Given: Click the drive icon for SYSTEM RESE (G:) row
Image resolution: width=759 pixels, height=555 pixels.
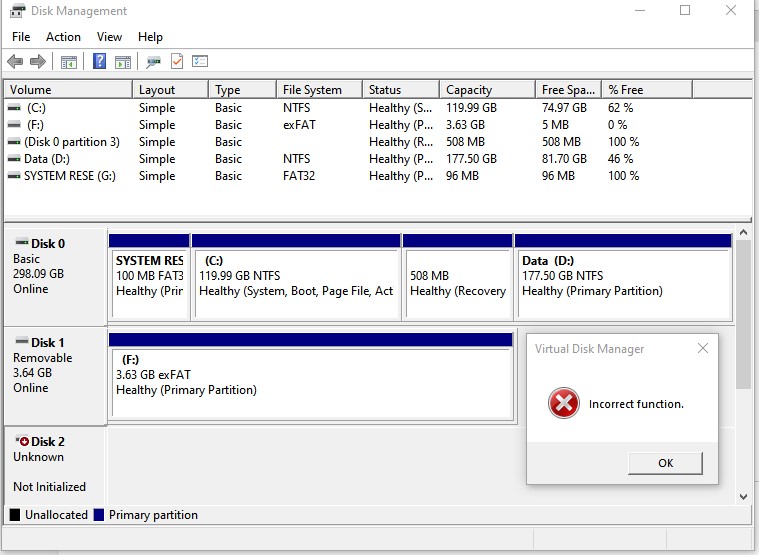Looking at the screenshot, I should click(15, 176).
